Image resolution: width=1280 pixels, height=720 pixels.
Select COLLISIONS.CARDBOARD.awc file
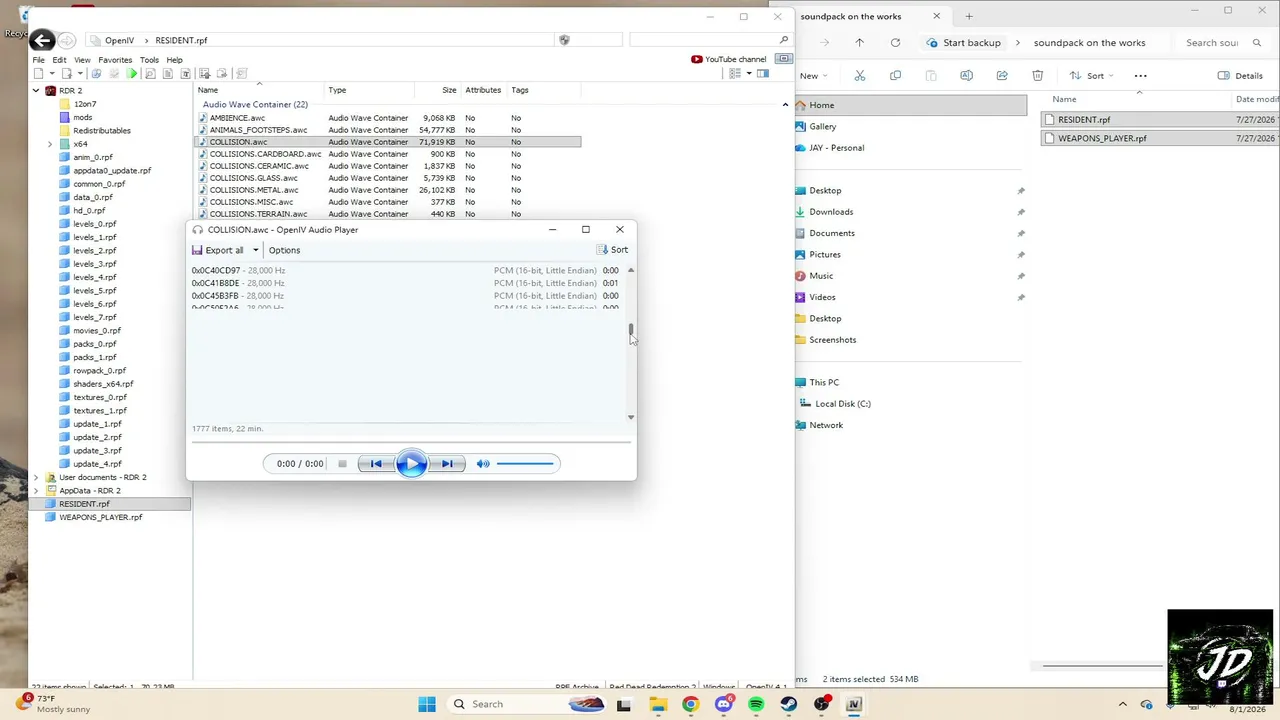[265, 154]
